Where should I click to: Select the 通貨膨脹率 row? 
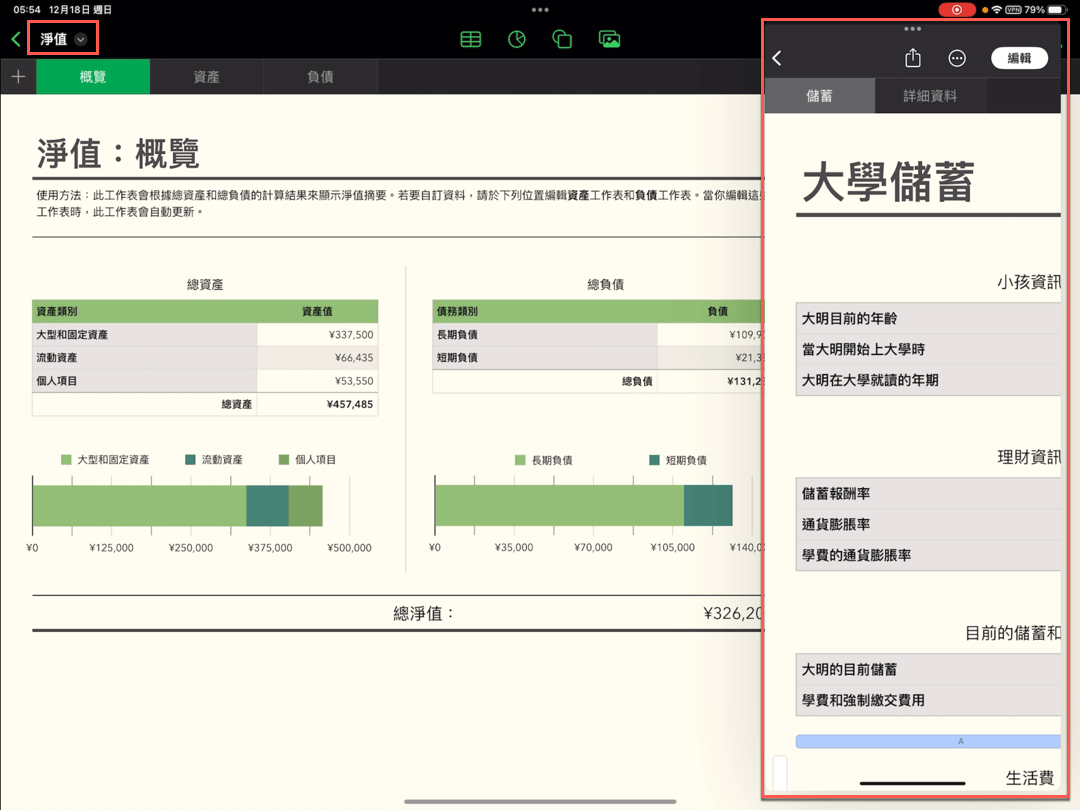pyautogui.click(x=928, y=525)
